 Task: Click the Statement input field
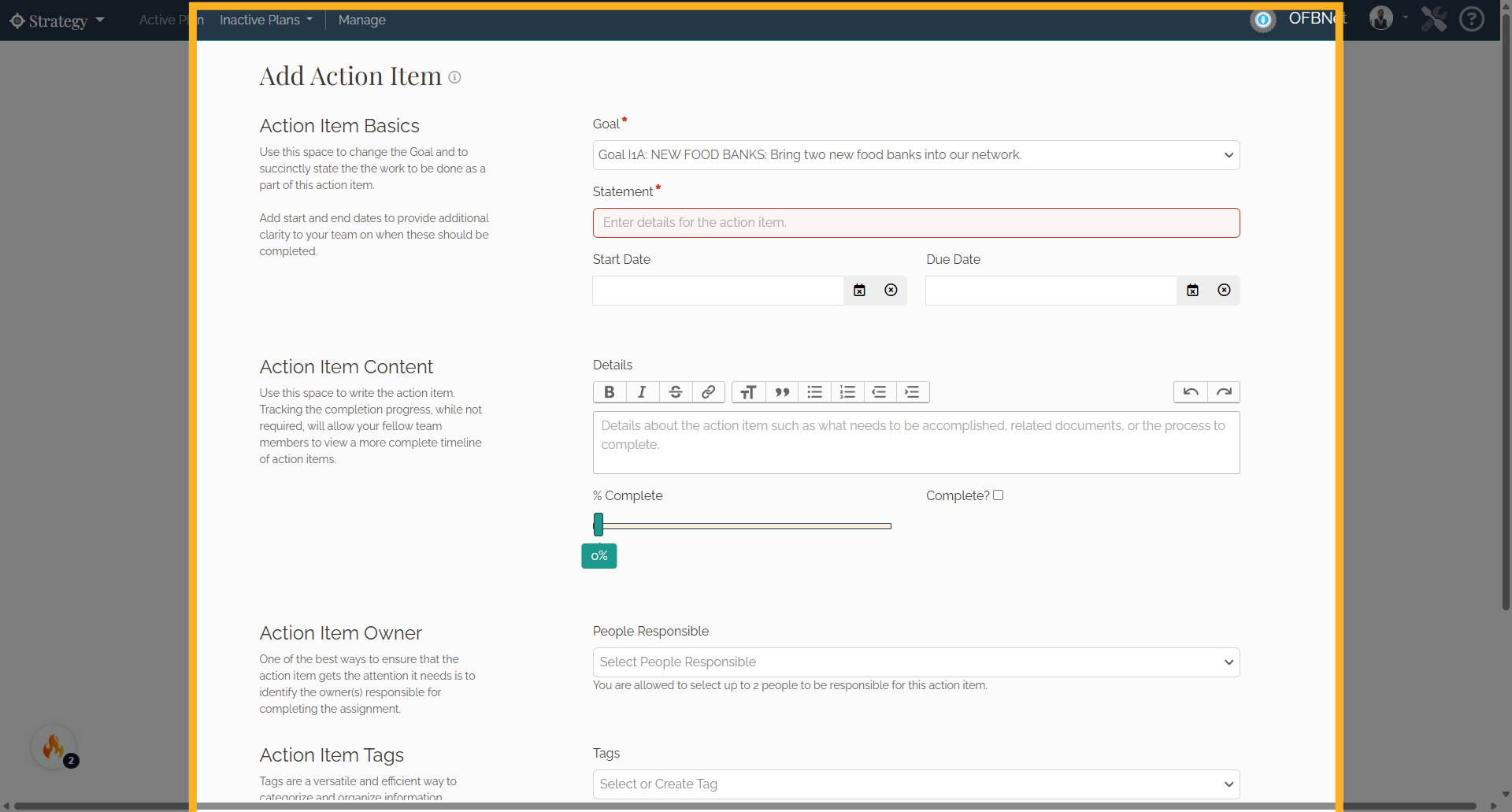916,223
